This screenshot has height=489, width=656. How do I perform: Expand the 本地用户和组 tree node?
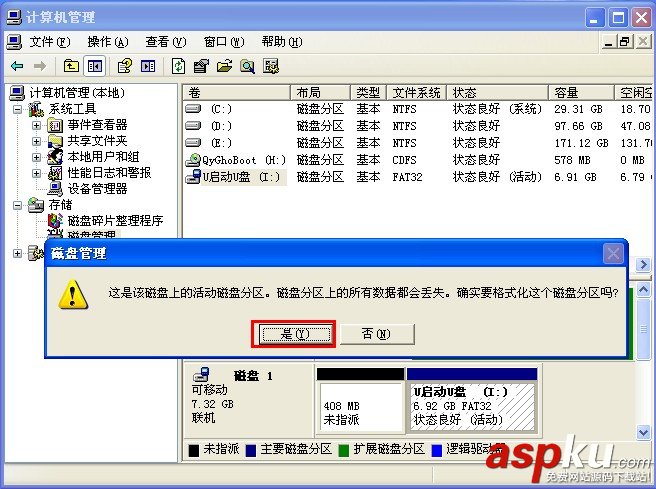36,157
